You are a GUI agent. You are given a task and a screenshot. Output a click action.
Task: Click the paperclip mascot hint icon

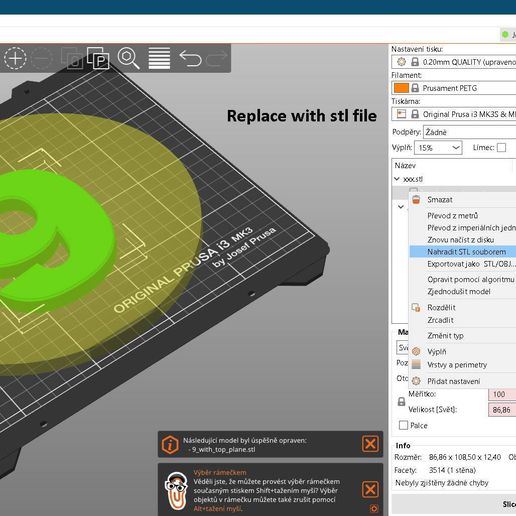pyautogui.click(x=176, y=491)
